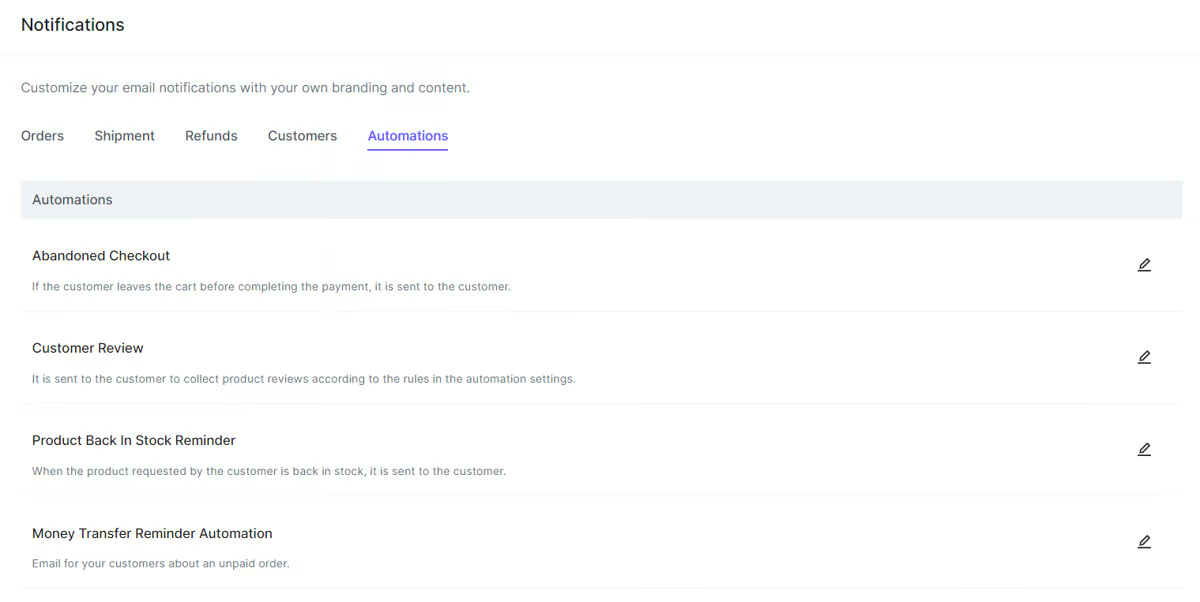Click the Automations tab
Image resolution: width=1200 pixels, height=602 pixels.
(x=408, y=136)
